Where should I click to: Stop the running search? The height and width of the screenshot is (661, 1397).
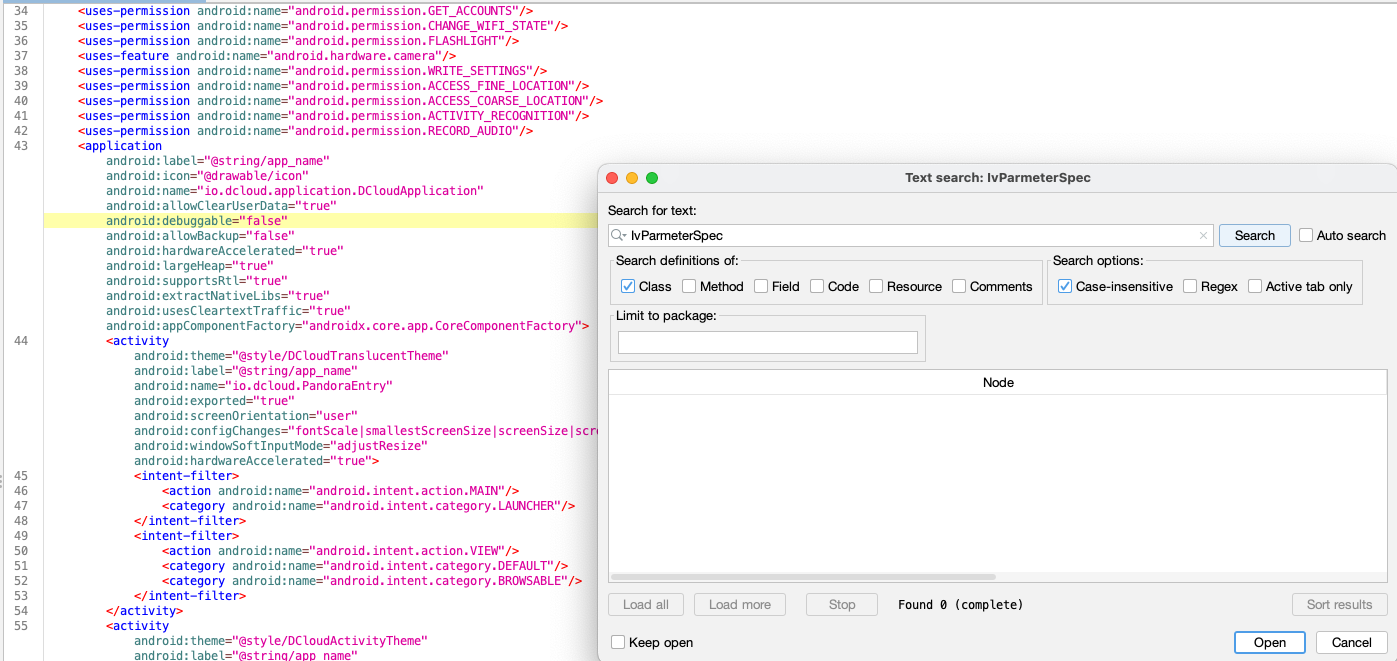[x=842, y=604]
